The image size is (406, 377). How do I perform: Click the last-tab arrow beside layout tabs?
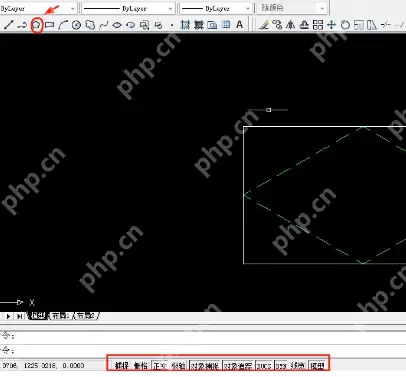click(20, 316)
